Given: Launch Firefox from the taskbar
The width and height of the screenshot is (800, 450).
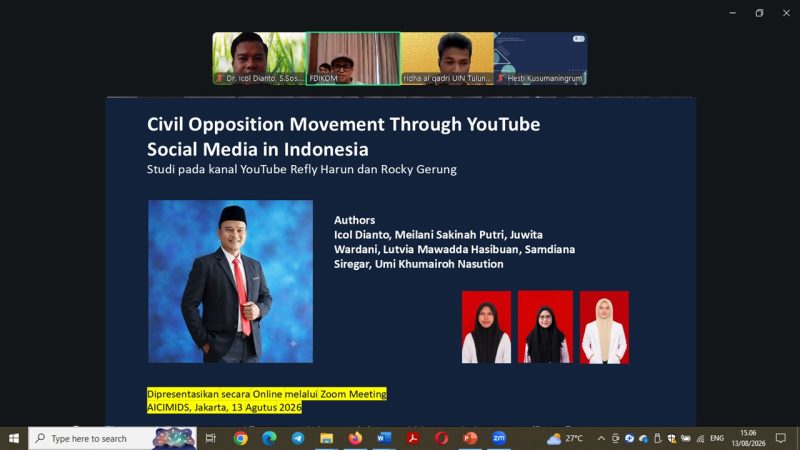Looking at the screenshot, I should (355, 438).
